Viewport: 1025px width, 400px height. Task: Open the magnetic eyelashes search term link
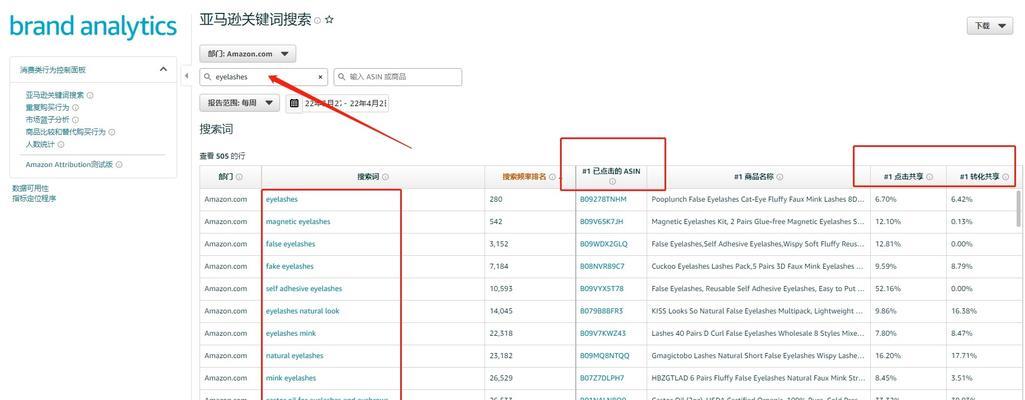[x=298, y=222]
